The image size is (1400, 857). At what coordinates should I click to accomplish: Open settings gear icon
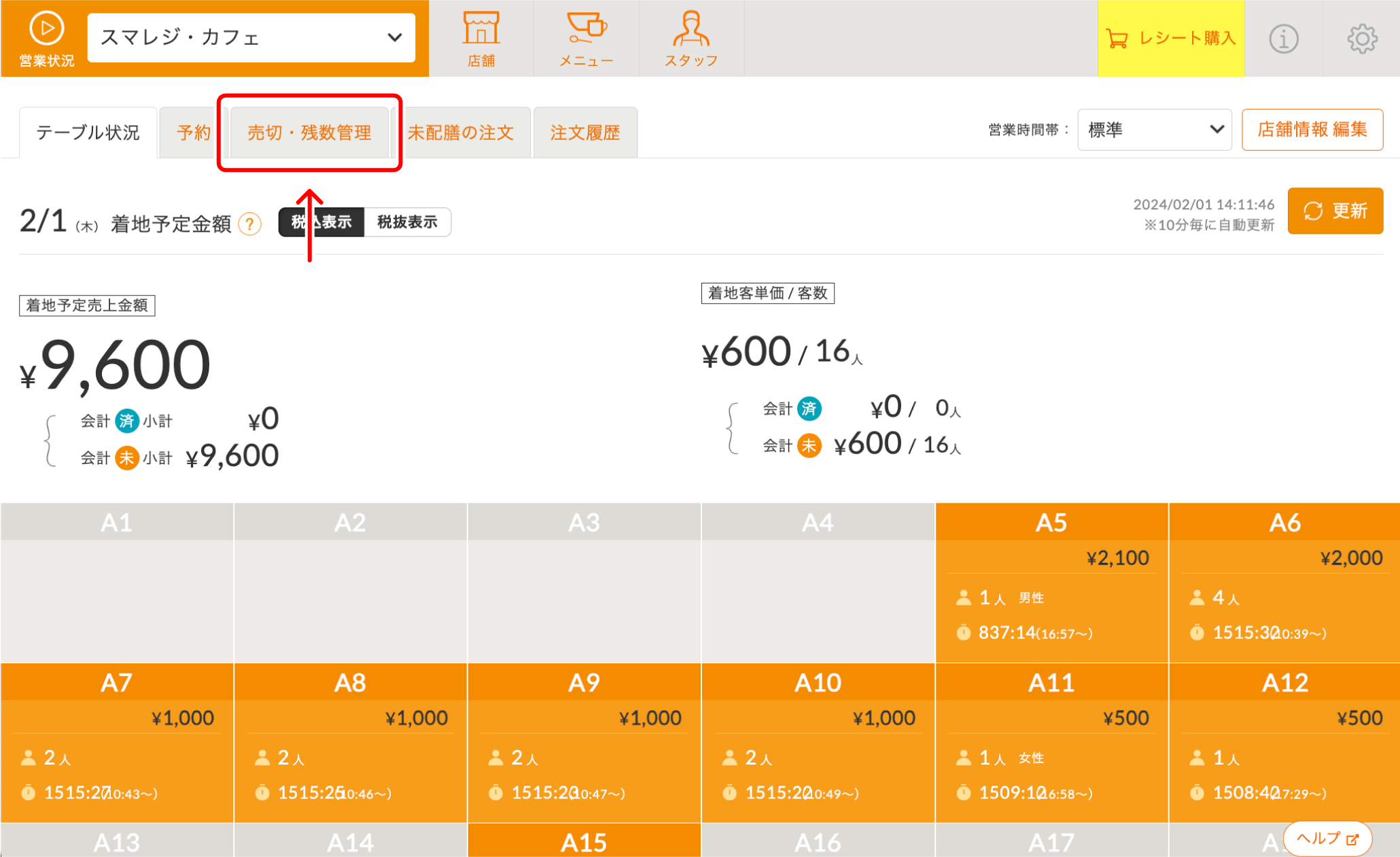(x=1362, y=39)
